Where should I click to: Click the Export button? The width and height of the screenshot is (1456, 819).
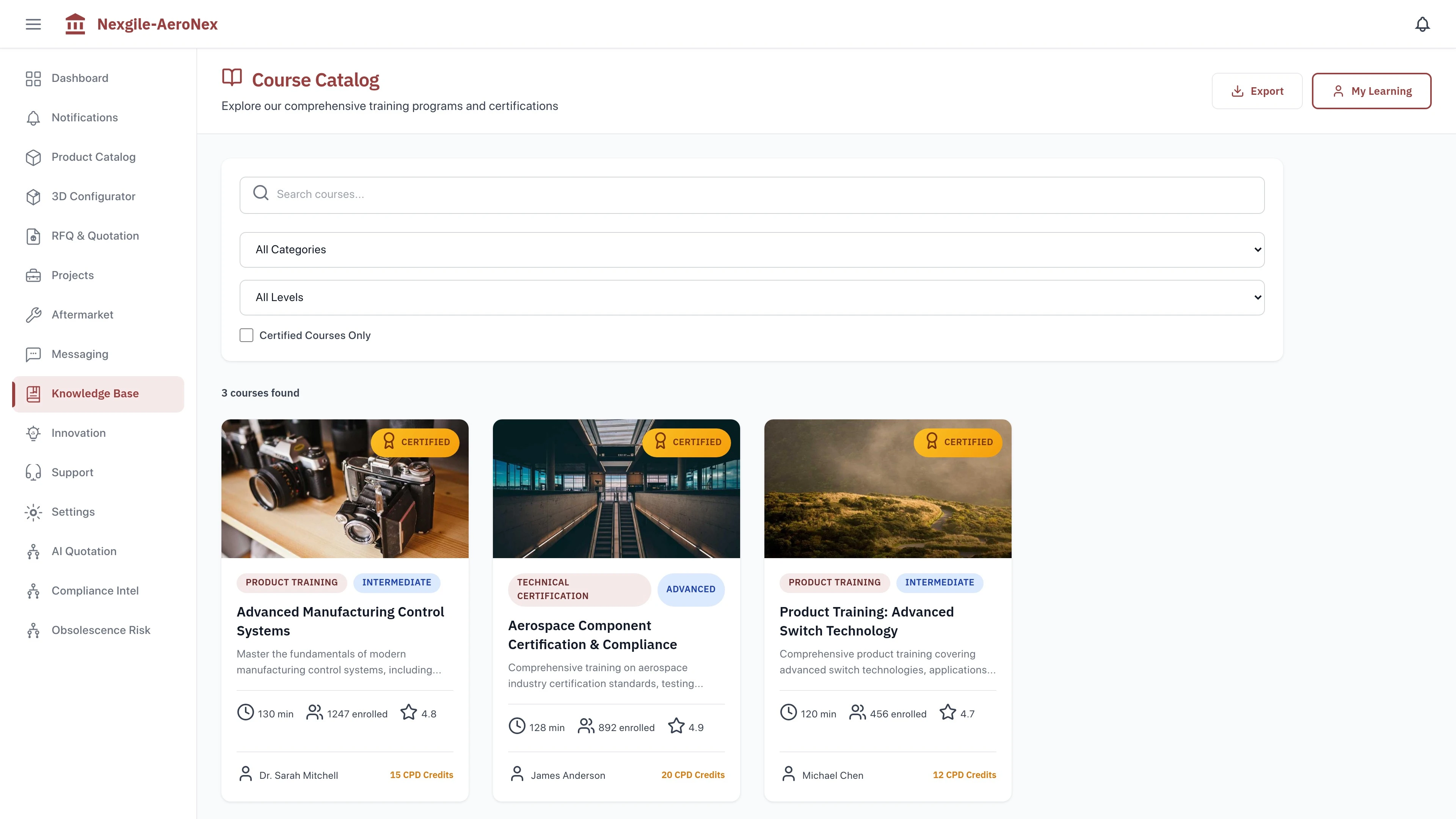tap(1257, 91)
